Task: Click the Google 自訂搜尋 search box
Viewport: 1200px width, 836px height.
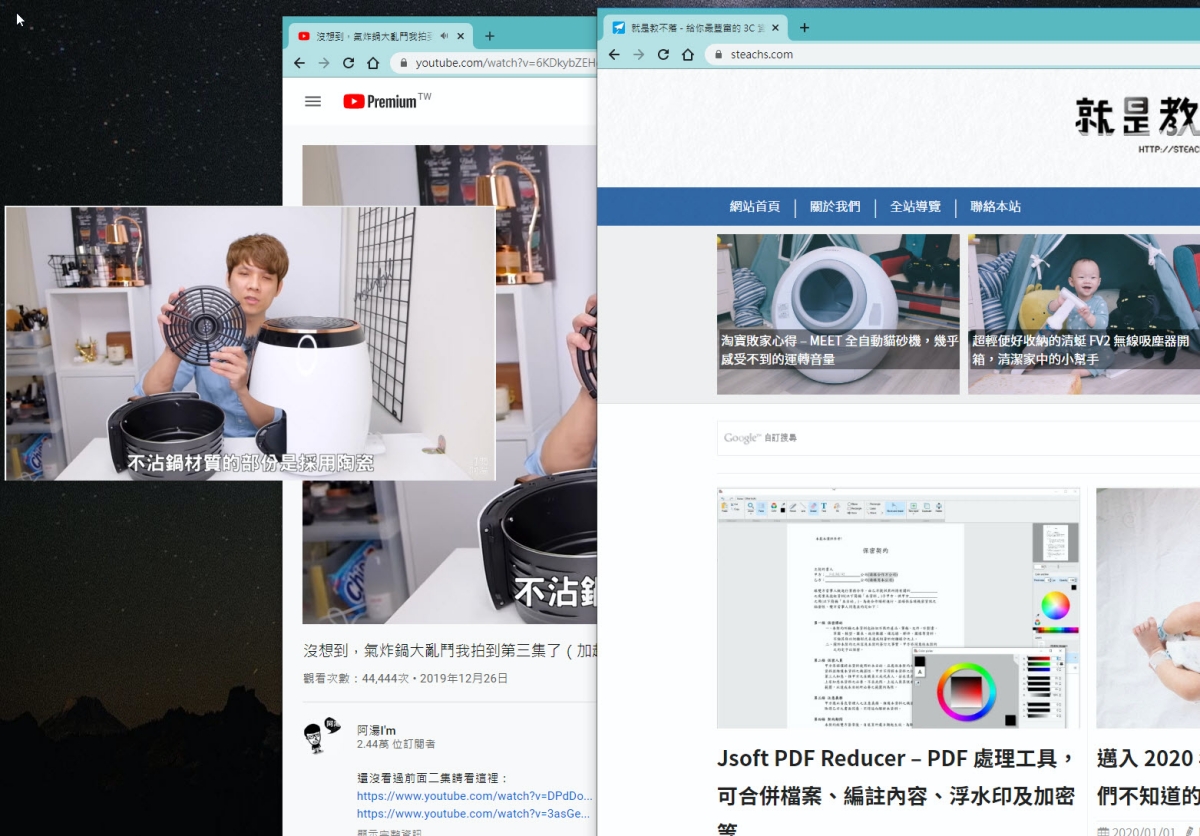Action: click(x=958, y=438)
